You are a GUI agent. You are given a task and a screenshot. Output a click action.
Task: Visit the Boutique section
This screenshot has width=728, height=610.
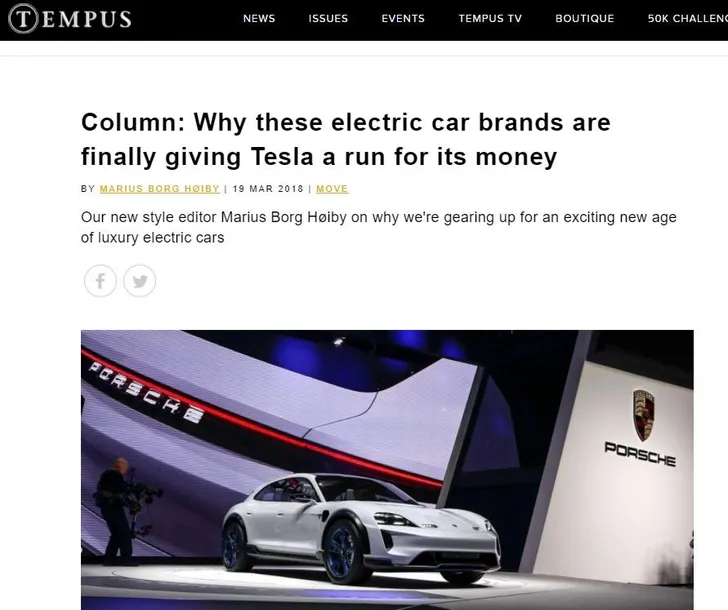pyautogui.click(x=585, y=19)
